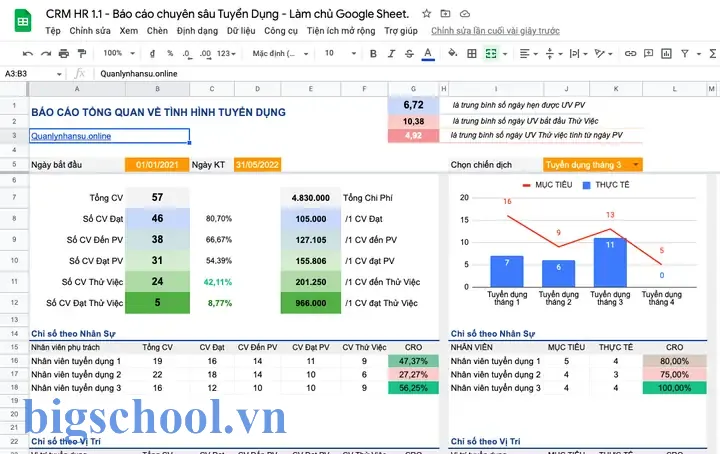Image resolution: width=720 pixels, height=454 pixels.
Task: Open the Dữ liệu menu
Action: coord(241,31)
